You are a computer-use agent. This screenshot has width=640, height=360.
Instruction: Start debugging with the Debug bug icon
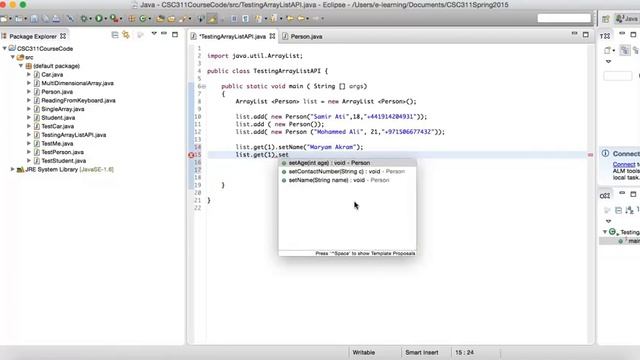pos(84,19)
